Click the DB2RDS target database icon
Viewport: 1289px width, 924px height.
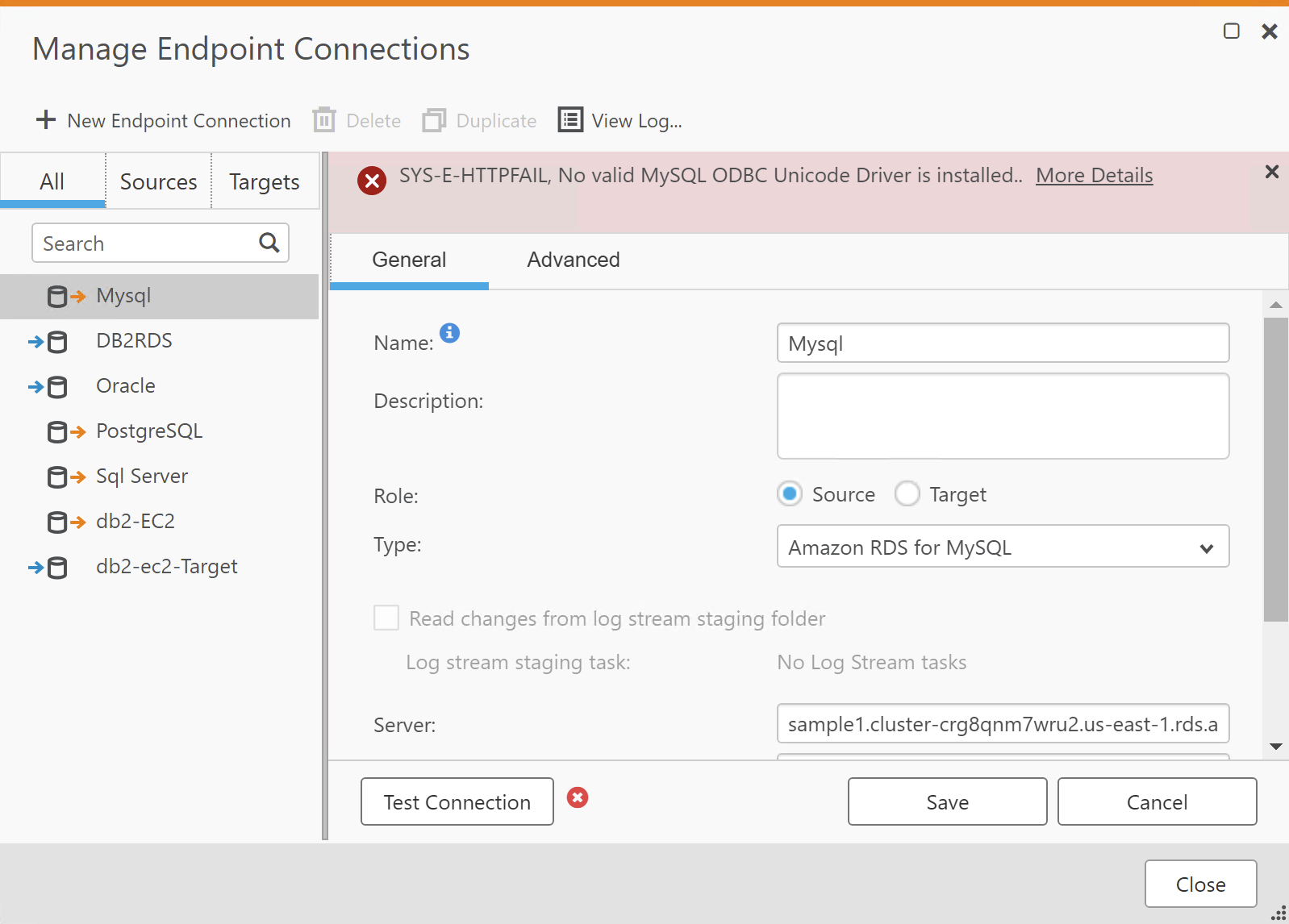pyautogui.click(x=48, y=342)
